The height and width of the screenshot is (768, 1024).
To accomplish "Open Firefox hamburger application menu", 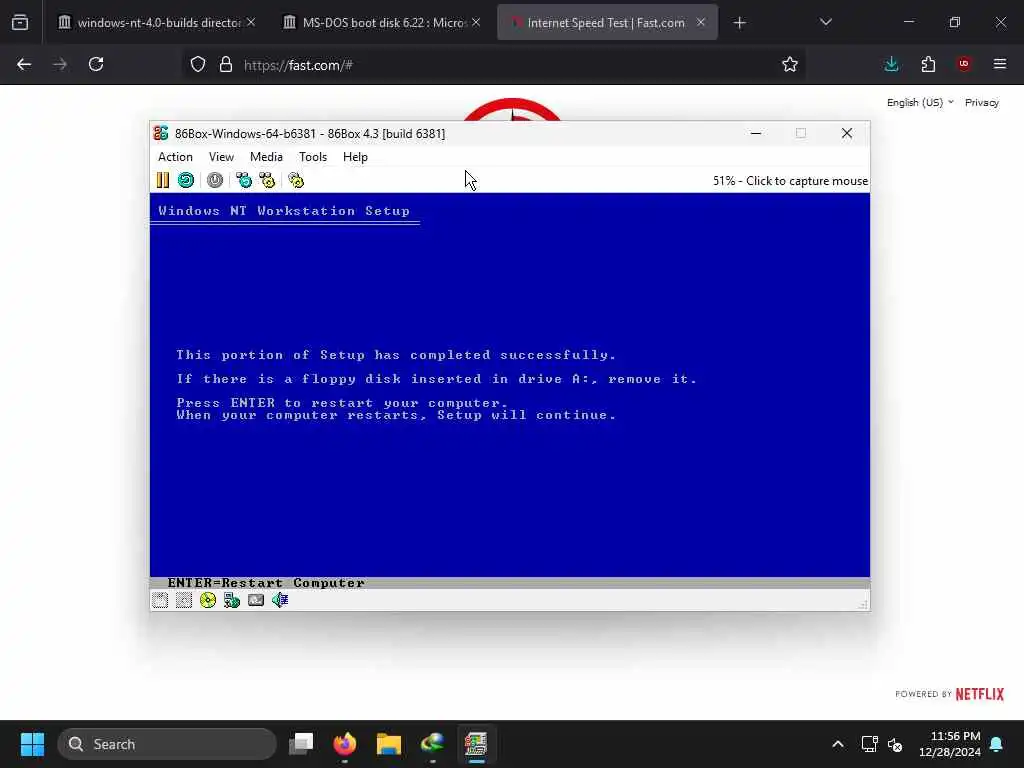I will [x=1000, y=64].
